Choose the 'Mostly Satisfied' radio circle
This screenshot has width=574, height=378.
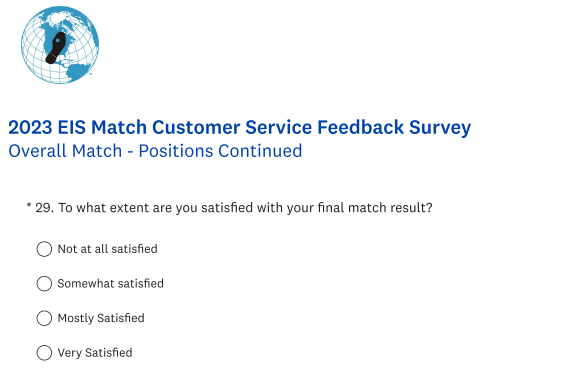point(44,318)
